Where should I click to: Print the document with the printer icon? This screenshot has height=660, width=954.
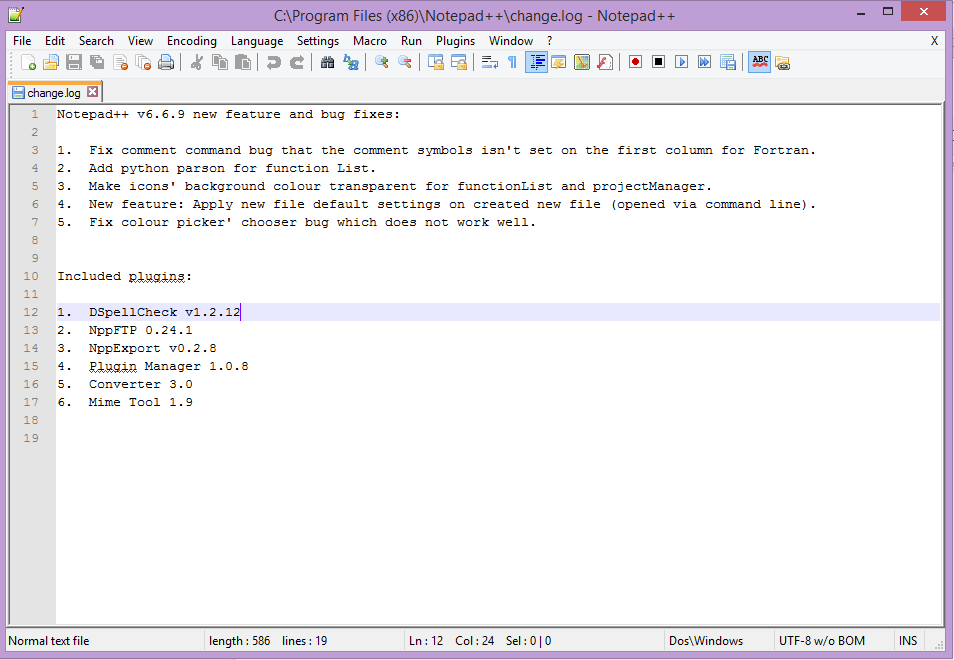pos(166,62)
